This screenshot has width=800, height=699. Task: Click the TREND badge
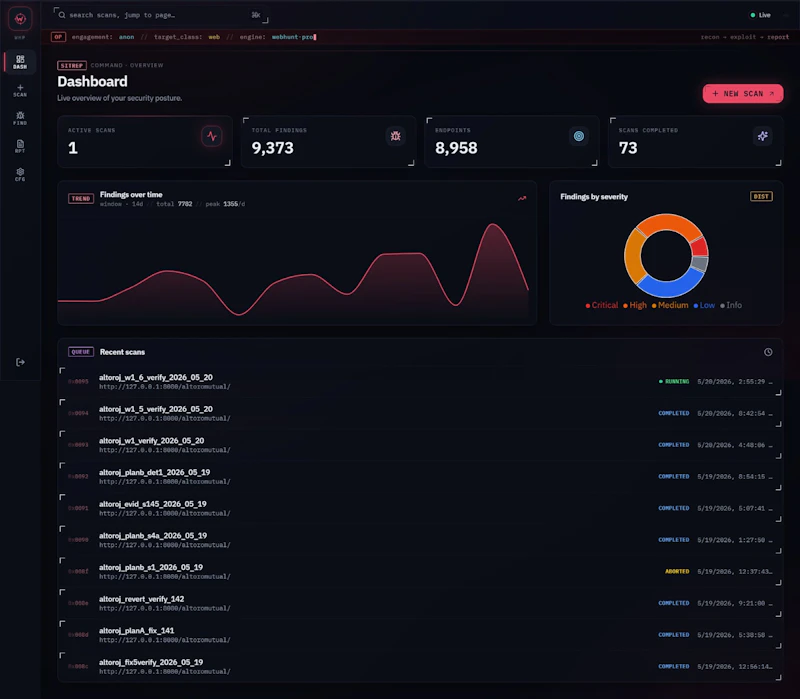click(x=81, y=198)
